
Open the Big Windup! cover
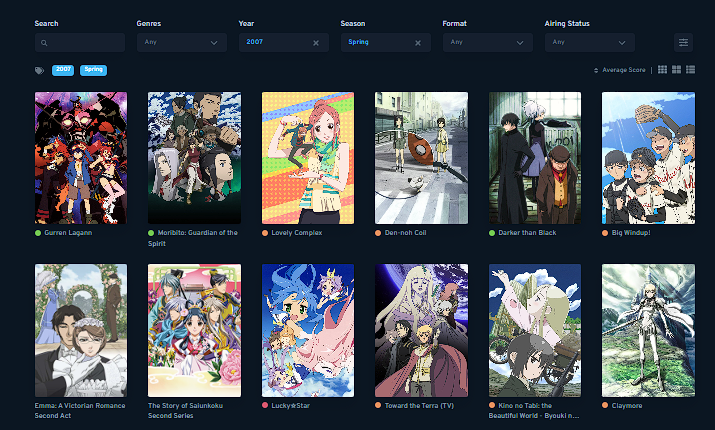click(x=648, y=158)
